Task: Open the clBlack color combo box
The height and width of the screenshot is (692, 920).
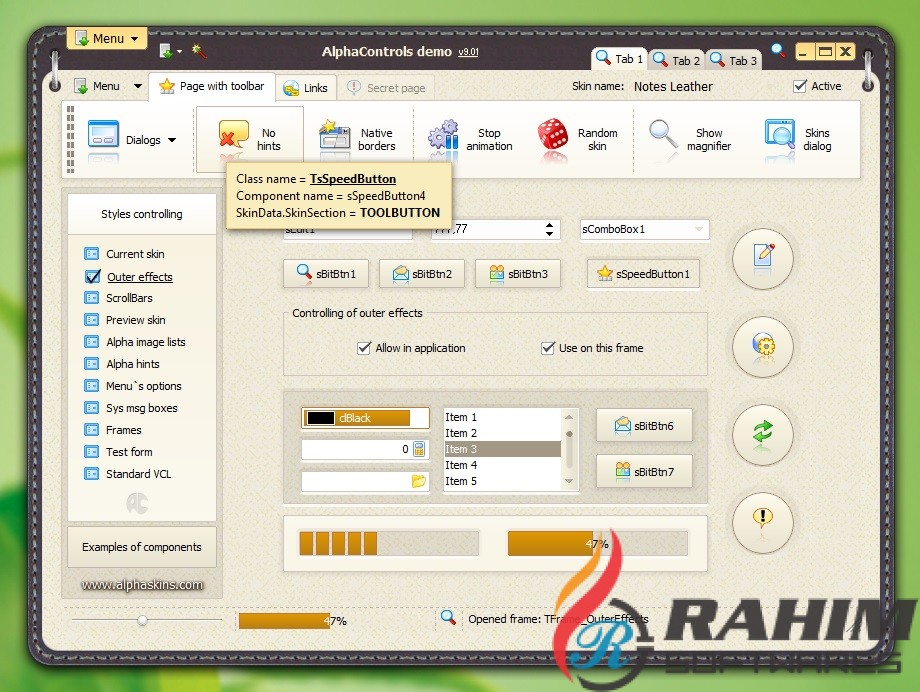Action: [x=365, y=418]
